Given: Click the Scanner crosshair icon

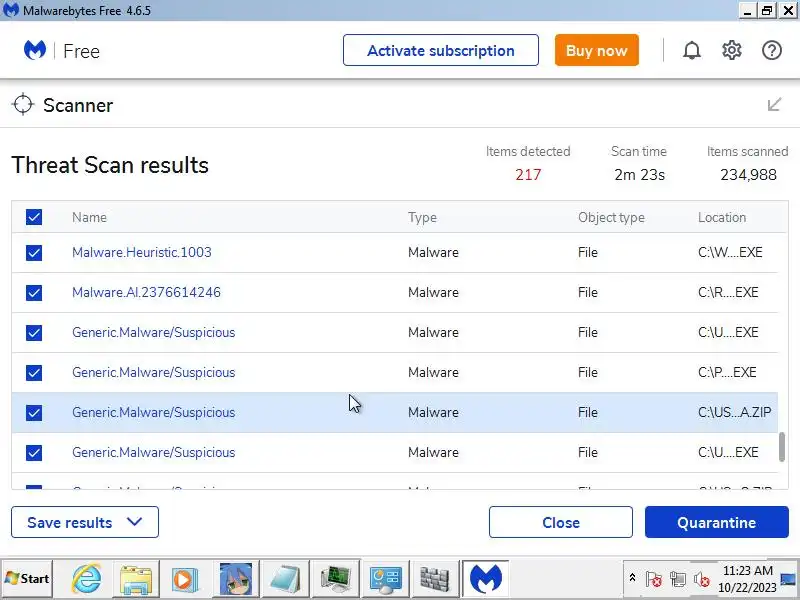Looking at the screenshot, I should 23,105.
